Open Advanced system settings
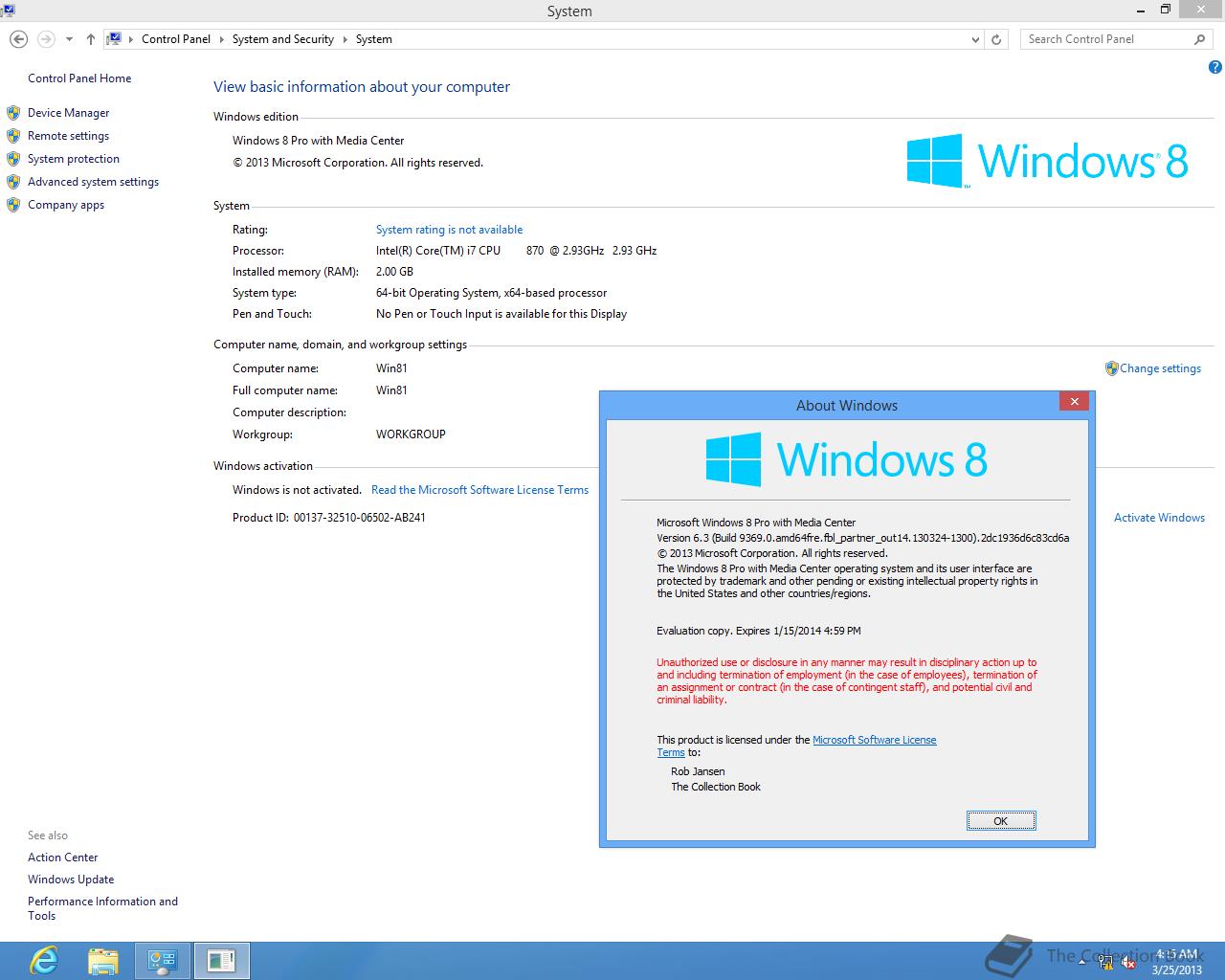 [x=93, y=182]
